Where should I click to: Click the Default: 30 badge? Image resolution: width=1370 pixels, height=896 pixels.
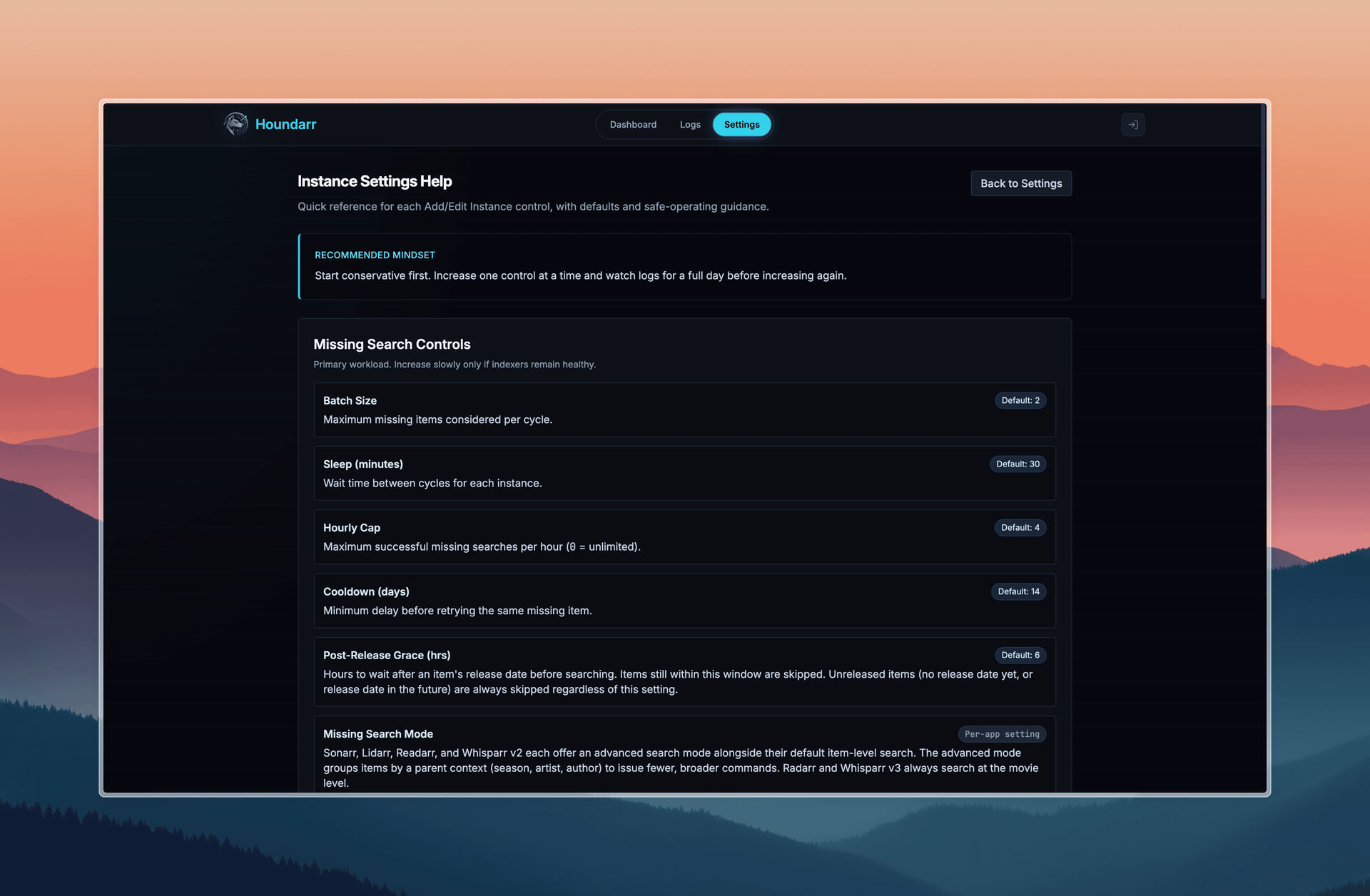(x=1018, y=464)
